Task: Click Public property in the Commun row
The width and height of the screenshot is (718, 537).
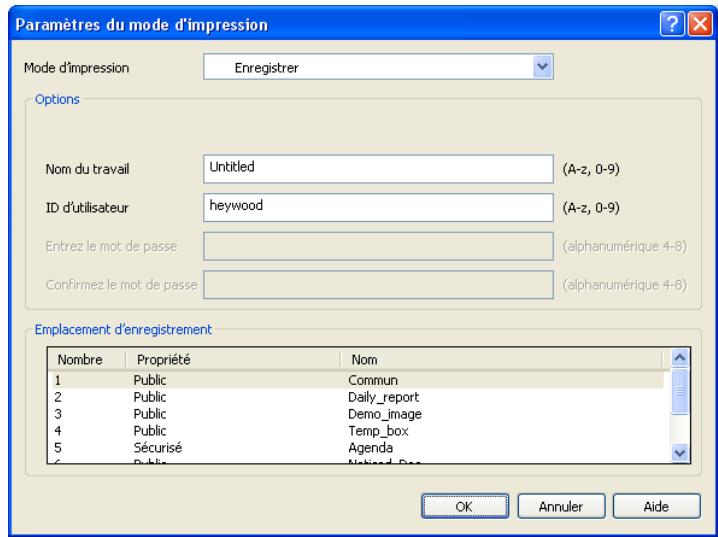Action: [150, 380]
